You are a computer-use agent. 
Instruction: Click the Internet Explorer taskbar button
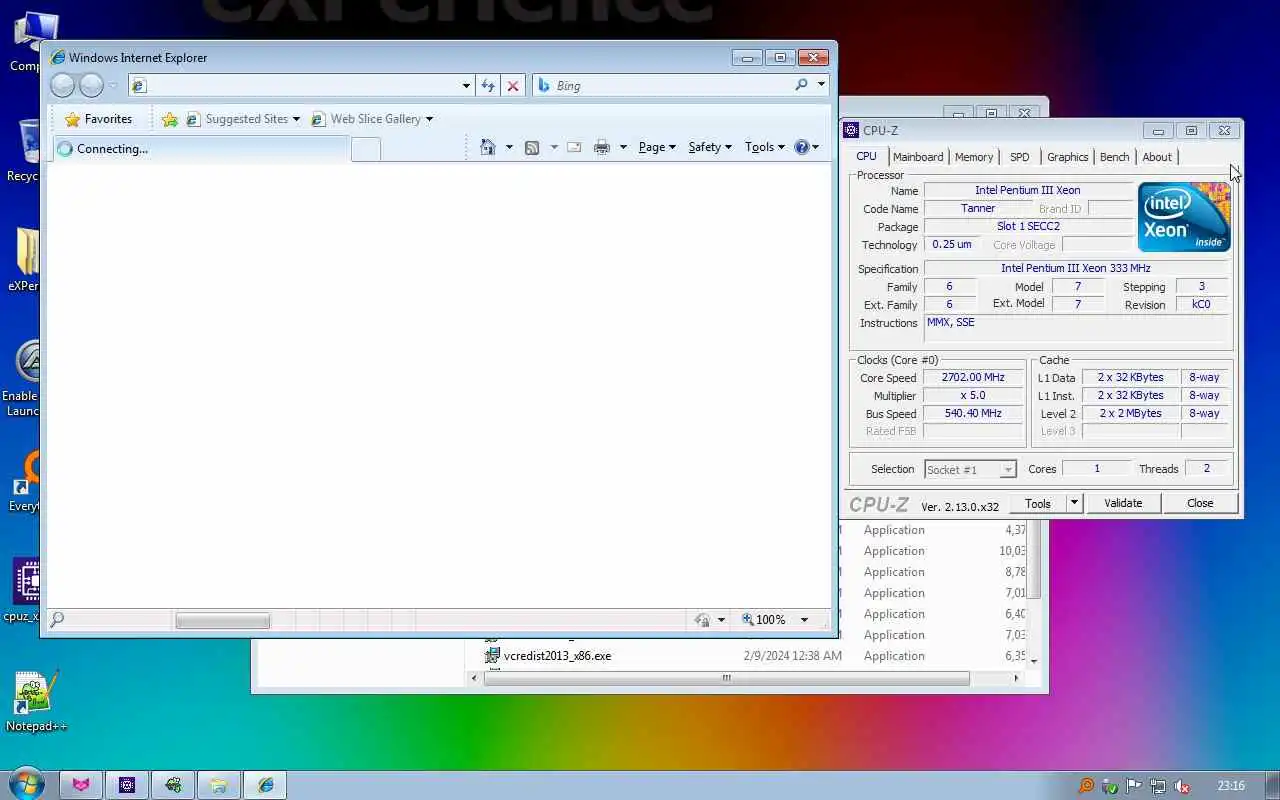(265, 785)
